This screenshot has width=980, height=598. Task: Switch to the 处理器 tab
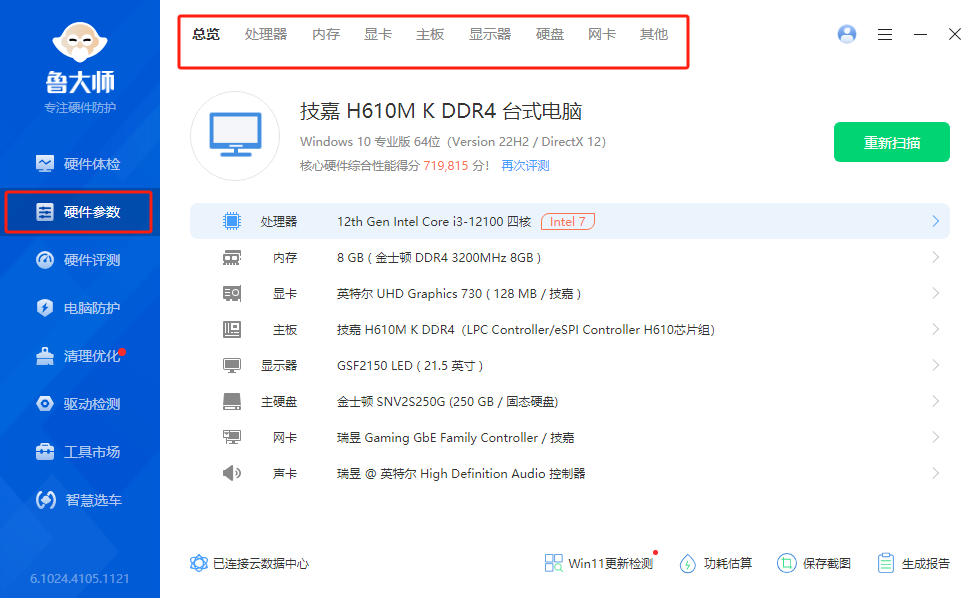tap(266, 34)
